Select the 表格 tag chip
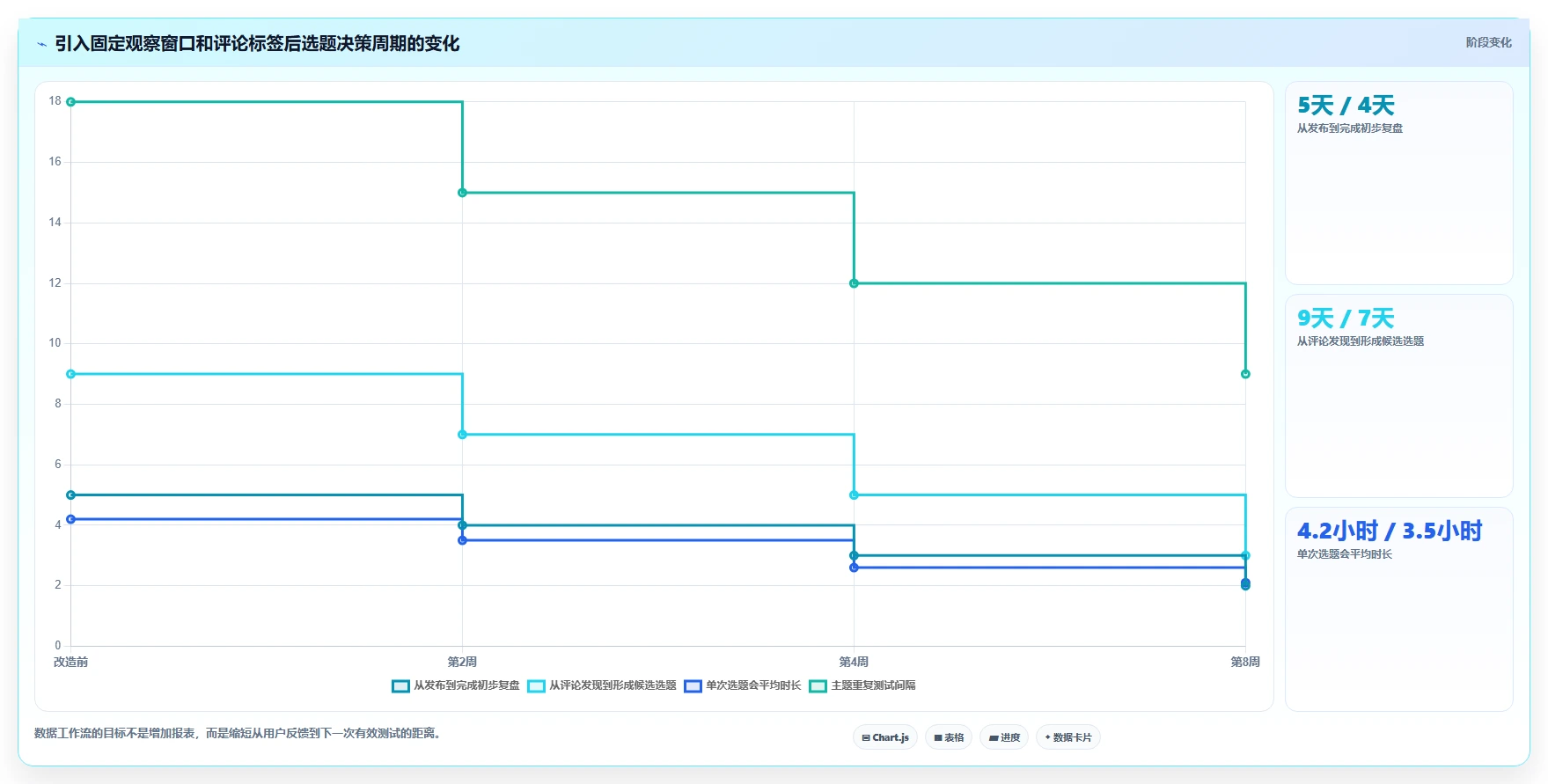This screenshot has height=784, width=1548. coord(949,737)
